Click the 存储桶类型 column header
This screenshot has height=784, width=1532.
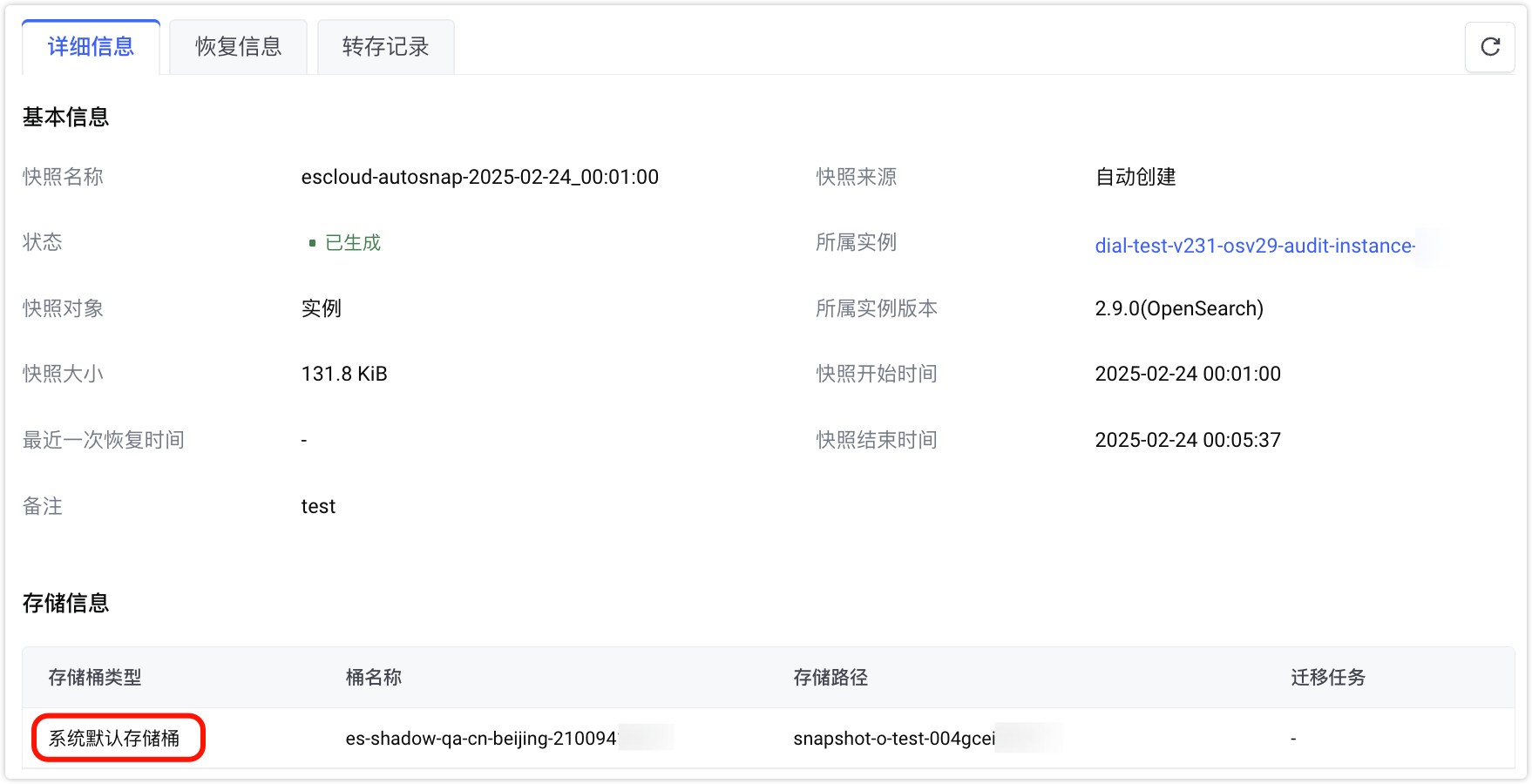coord(95,678)
